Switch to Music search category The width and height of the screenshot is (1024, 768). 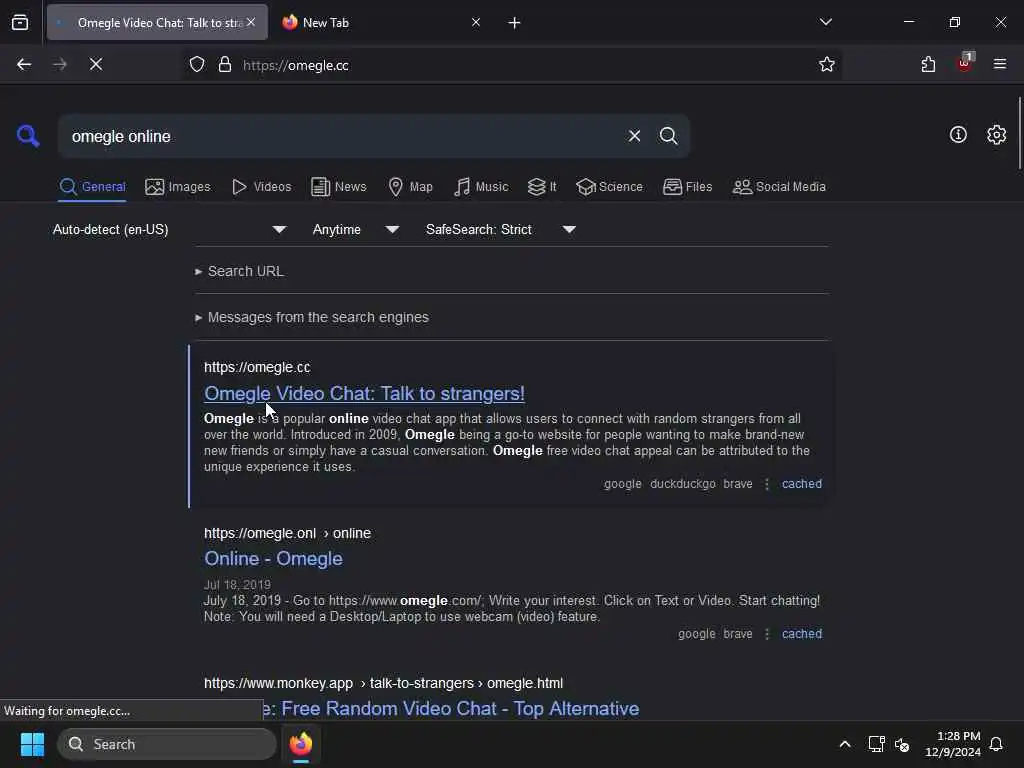481,187
